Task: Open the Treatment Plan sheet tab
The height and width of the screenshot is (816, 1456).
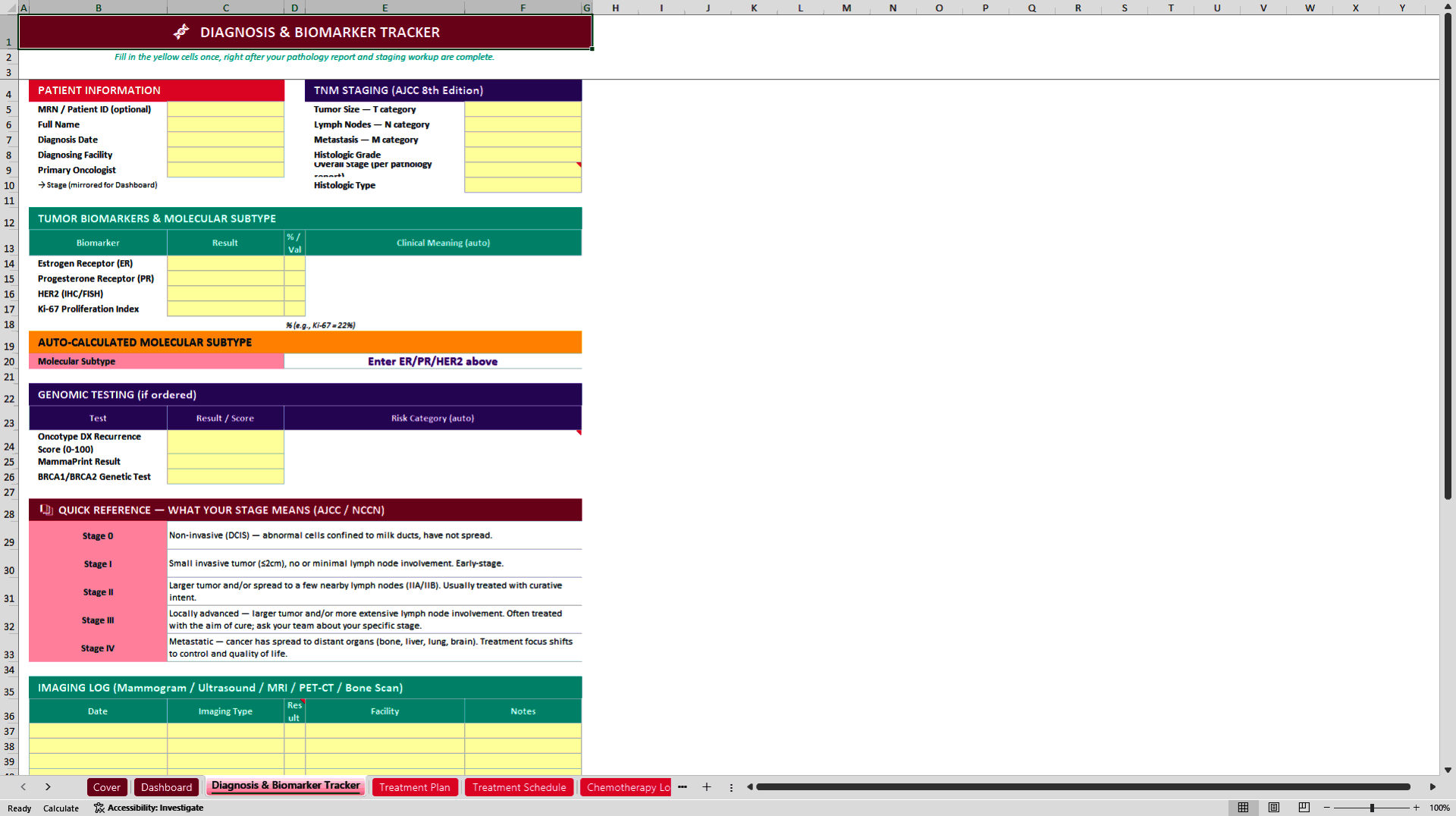Action: click(x=415, y=787)
